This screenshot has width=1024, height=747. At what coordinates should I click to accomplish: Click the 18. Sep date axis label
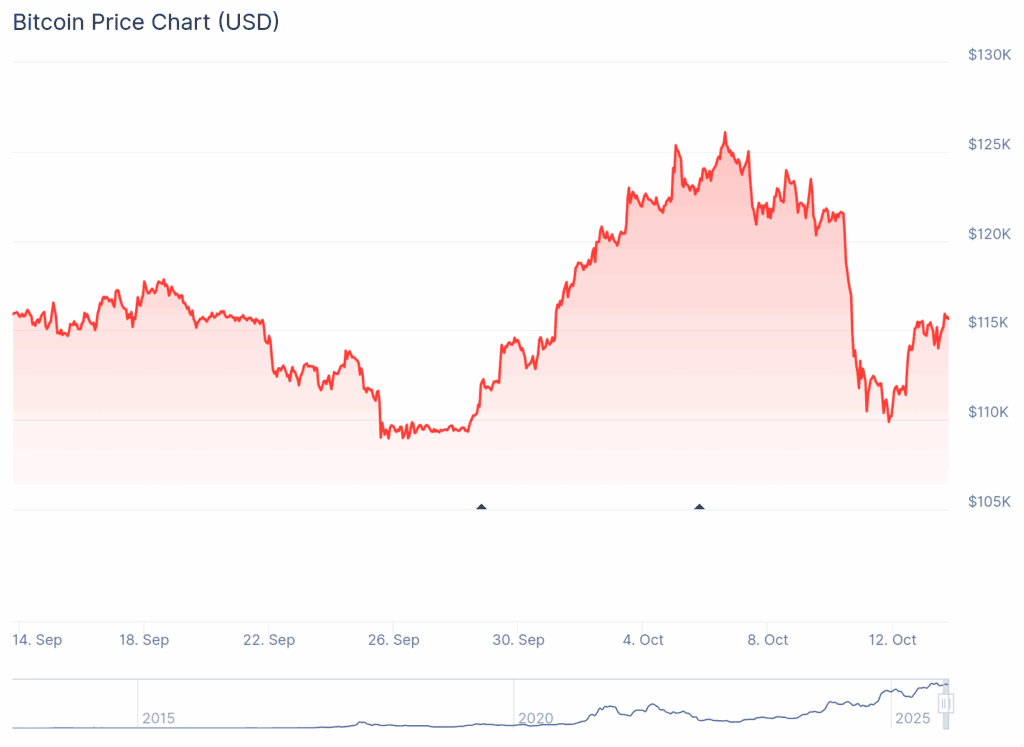[143, 640]
